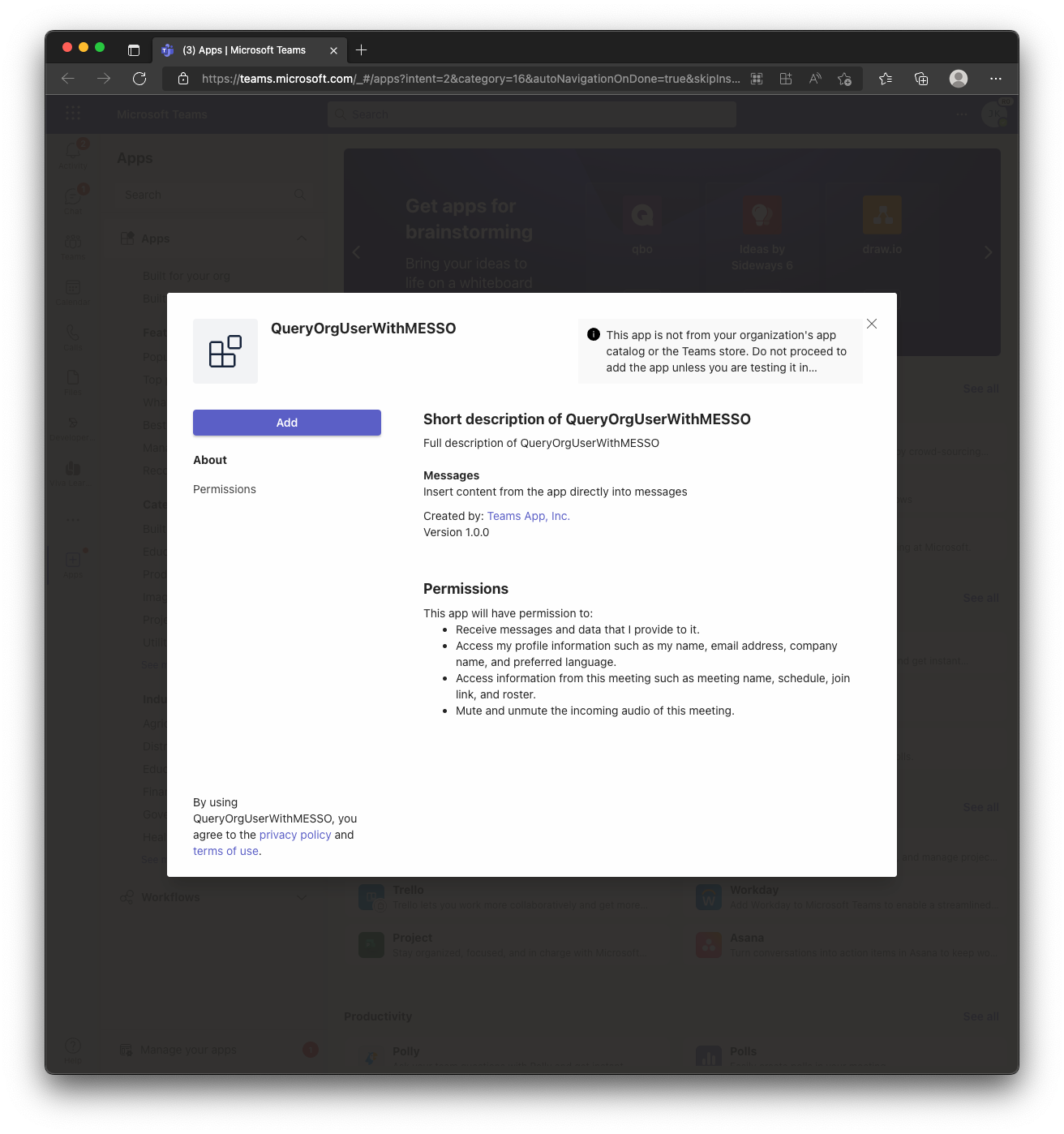Open Viva Learning from the sidebar

[73, 470]
